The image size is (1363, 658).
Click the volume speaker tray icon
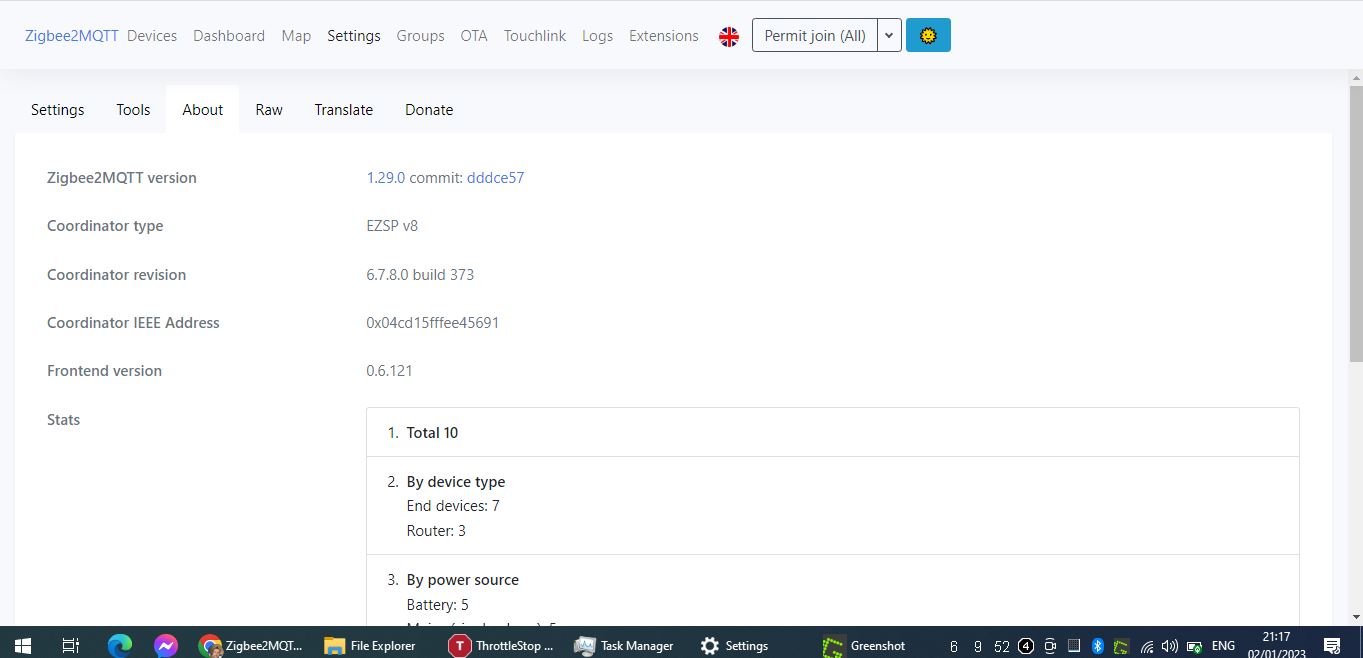[1168, 646]
